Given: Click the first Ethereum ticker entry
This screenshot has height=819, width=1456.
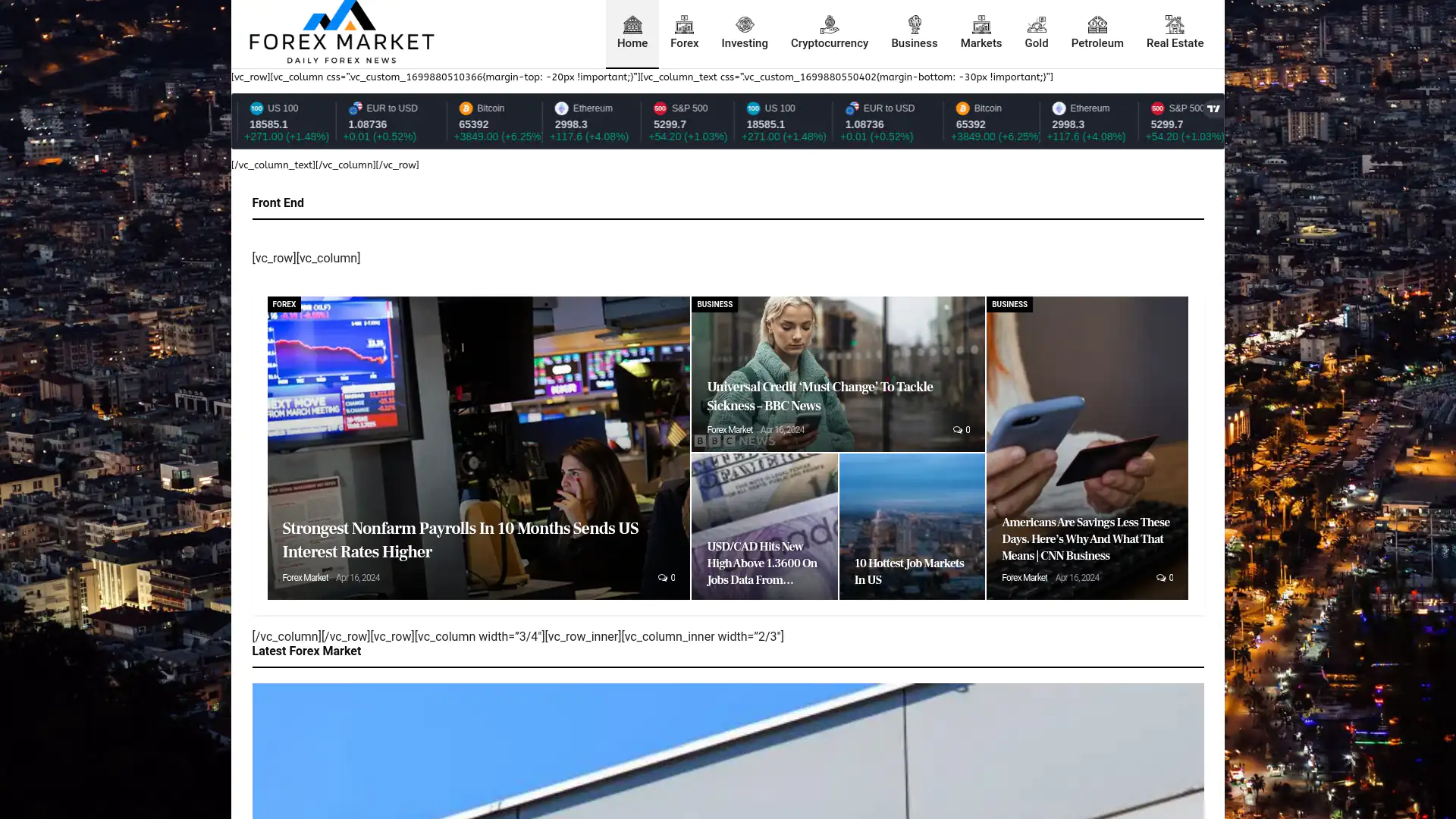Looking at the screenshot, I should [590, 123].
